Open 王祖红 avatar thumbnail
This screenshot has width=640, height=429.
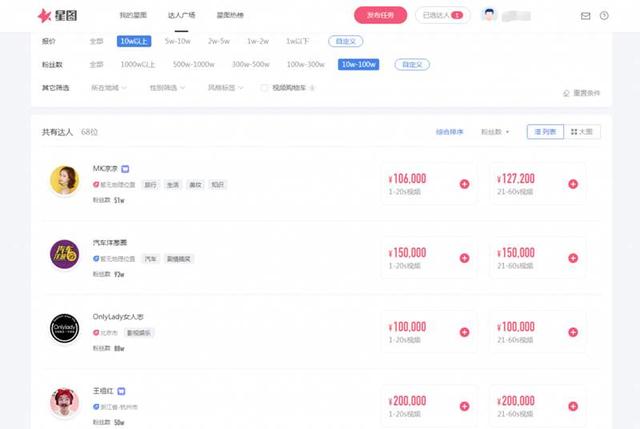64,402
